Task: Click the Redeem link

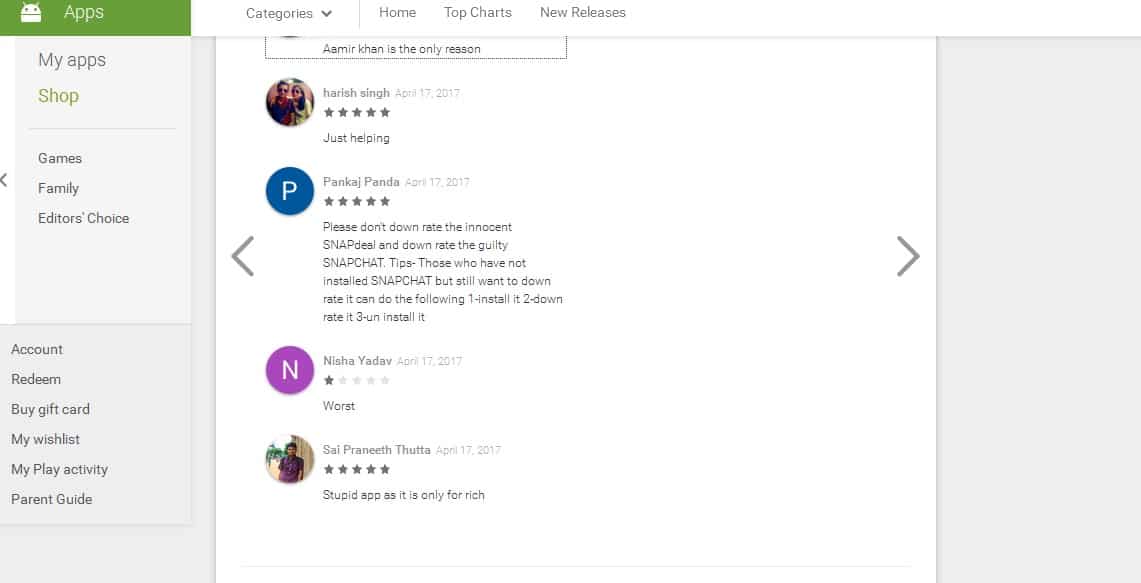Action: pyautogui.click(x=36, y=379)
